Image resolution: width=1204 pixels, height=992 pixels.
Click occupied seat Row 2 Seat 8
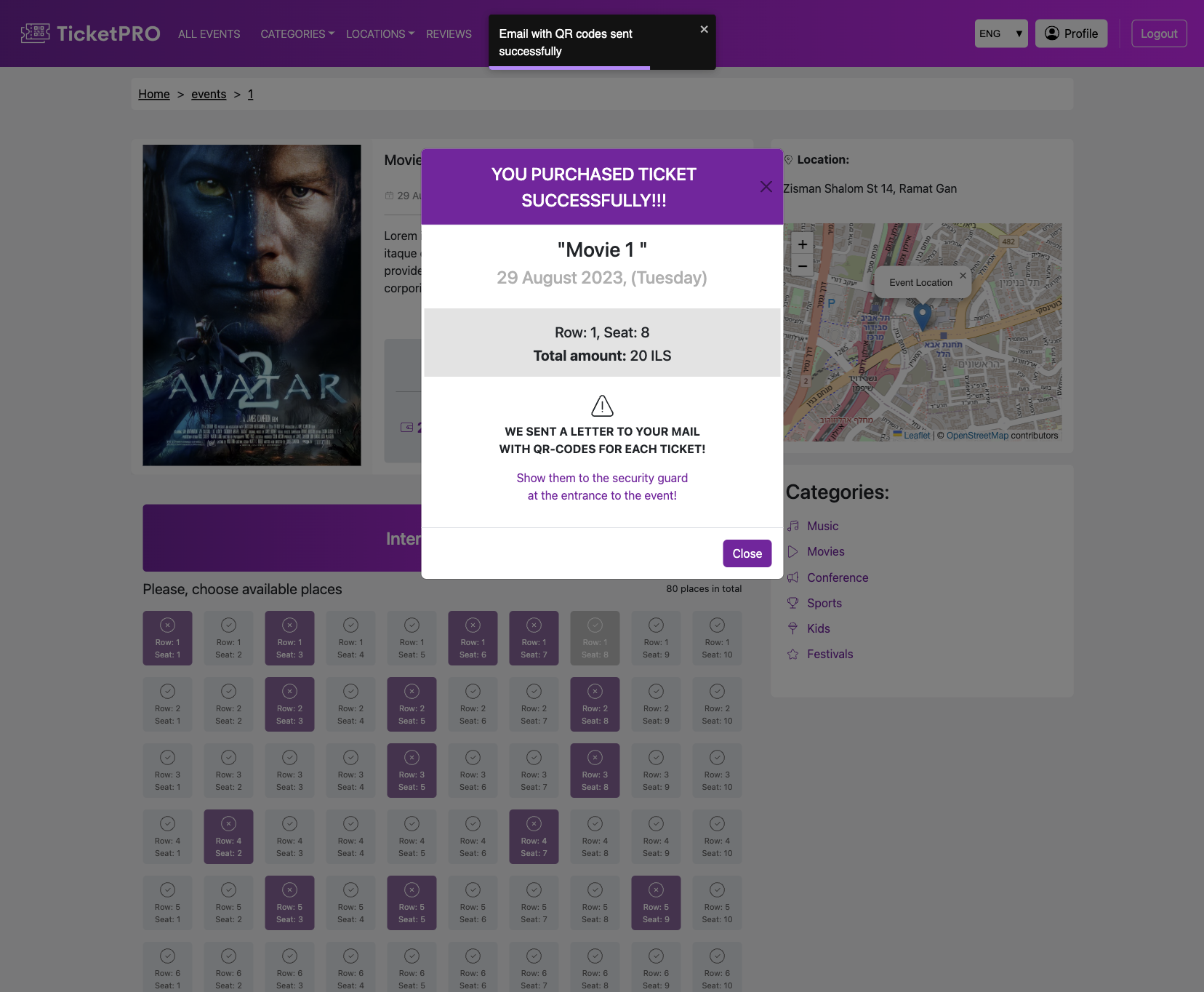click(x=595, y=704)
